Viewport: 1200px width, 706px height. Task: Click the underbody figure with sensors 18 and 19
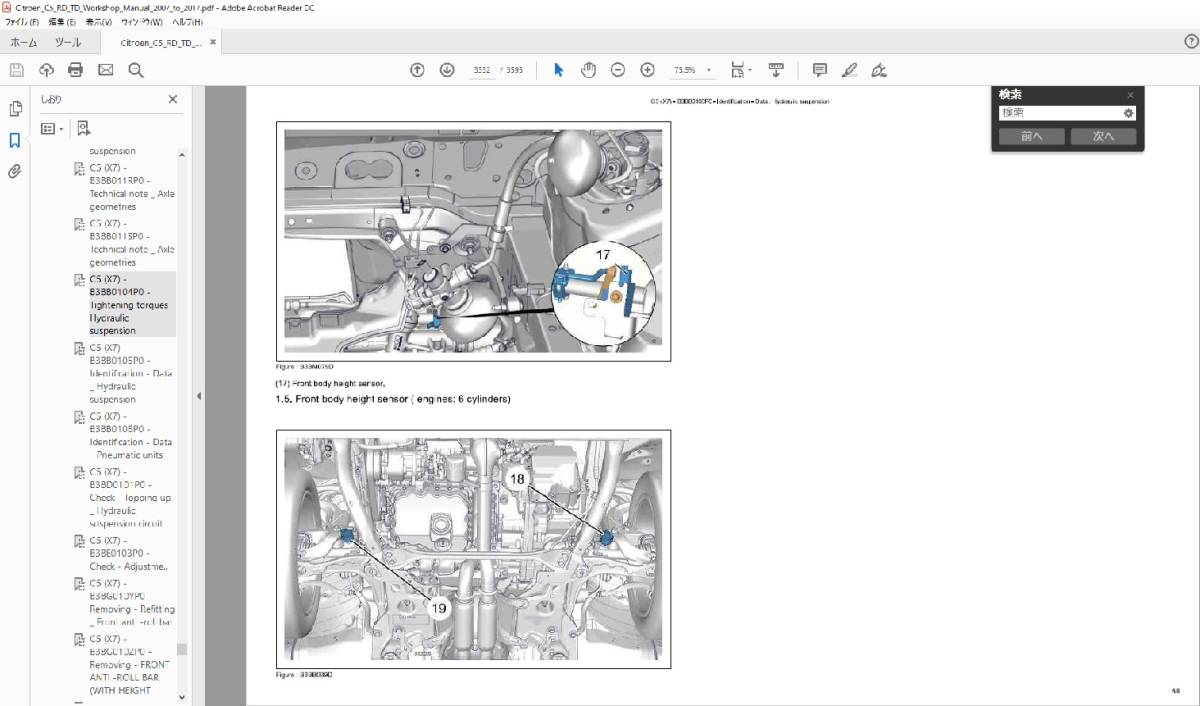474,549
